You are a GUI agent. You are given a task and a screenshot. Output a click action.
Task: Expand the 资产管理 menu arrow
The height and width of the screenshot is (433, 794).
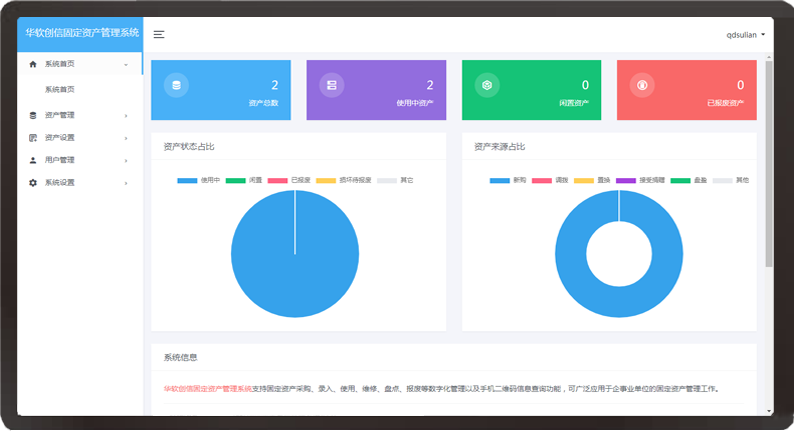126,116
